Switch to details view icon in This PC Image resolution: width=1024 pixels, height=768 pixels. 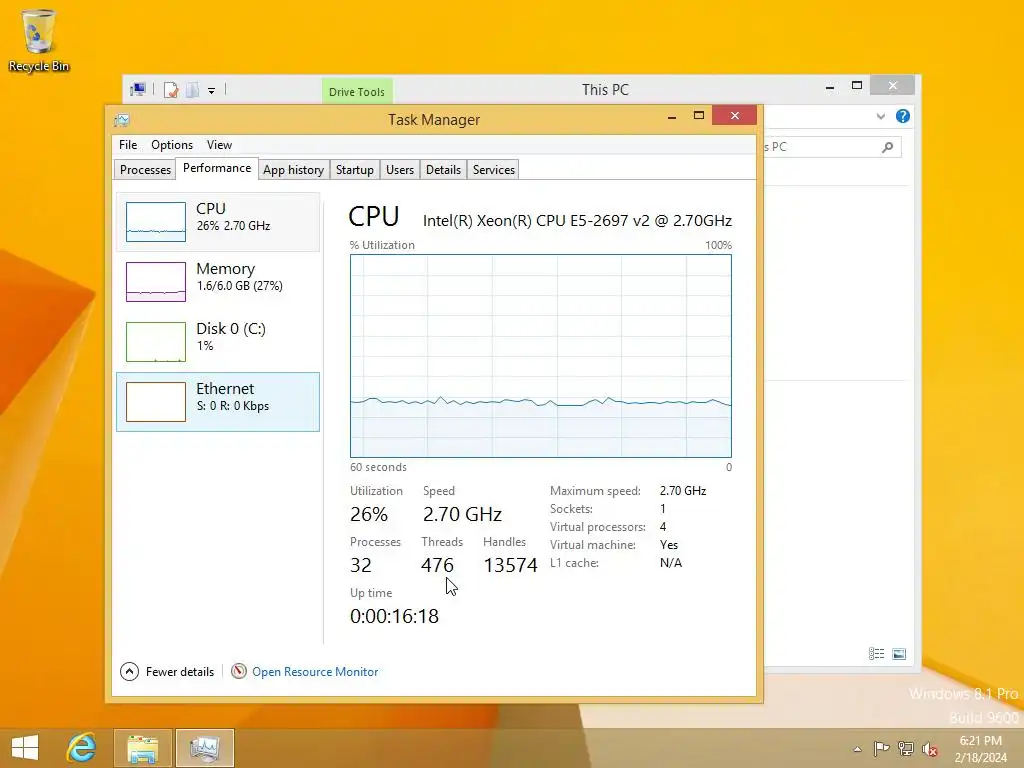coord(876,654)
